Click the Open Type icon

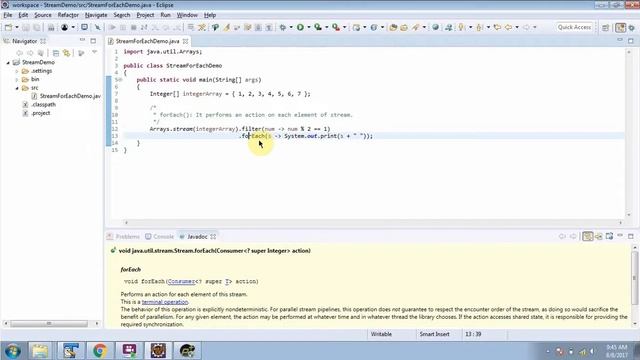393,27
